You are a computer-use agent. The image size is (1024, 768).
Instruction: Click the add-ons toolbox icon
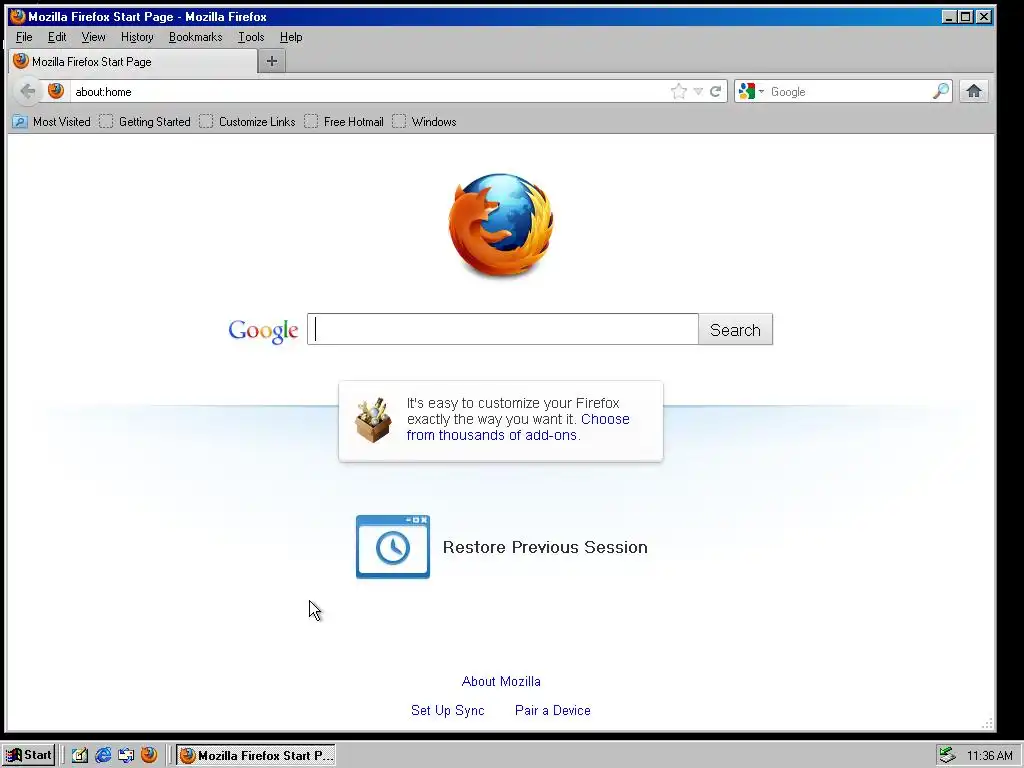[x=374, y=420]
